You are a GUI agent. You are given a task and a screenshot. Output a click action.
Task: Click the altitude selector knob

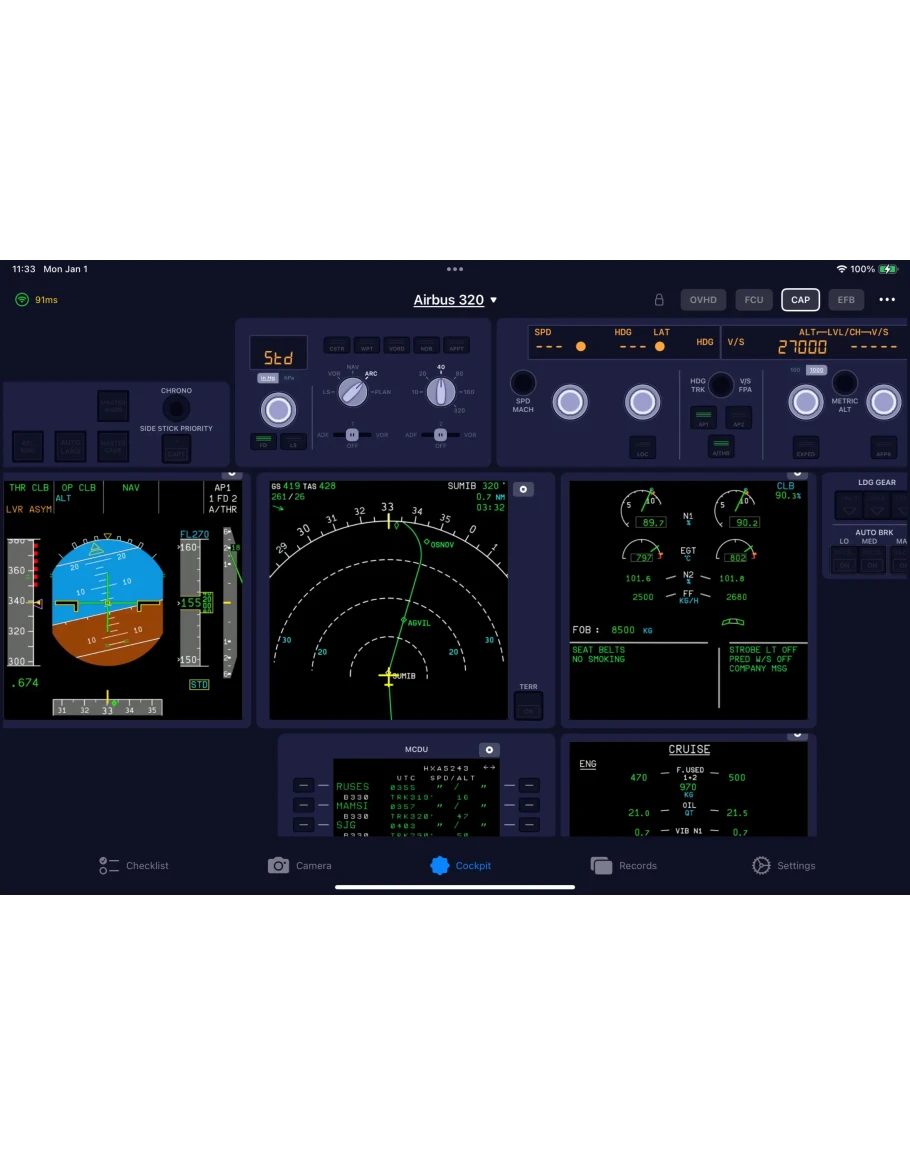click(805, 402)
